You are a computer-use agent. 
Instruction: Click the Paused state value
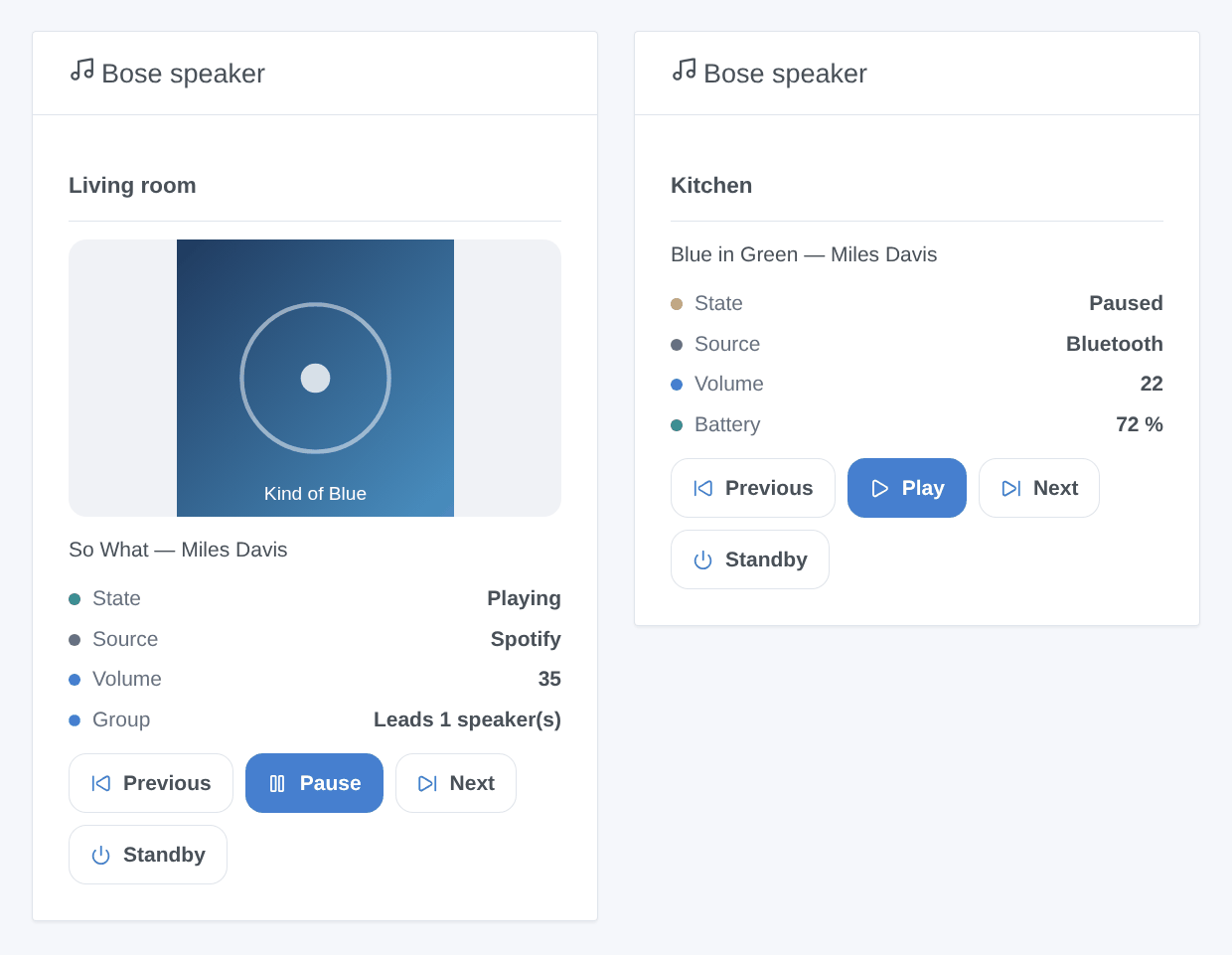tap(1126, 303)
